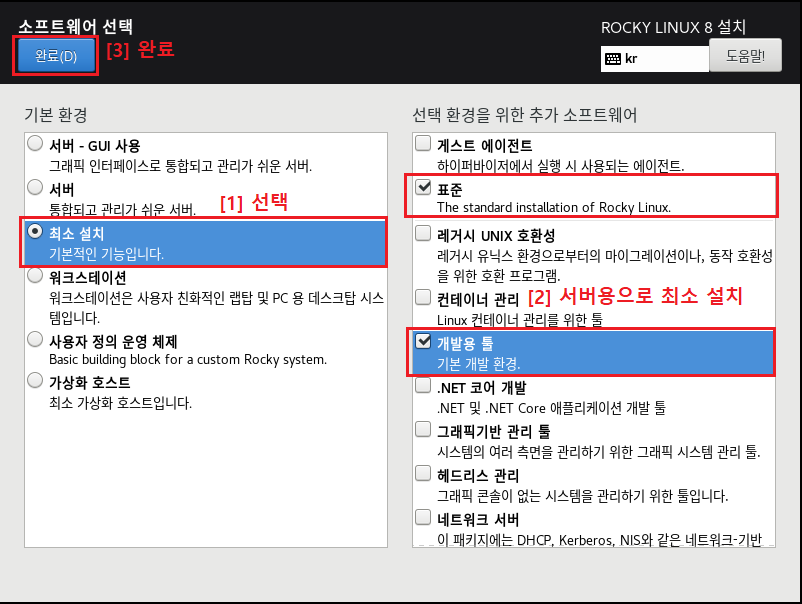Click the keyboard layout icon next to kr
Viewport: 802px width, 604px height.
point(613,59)
